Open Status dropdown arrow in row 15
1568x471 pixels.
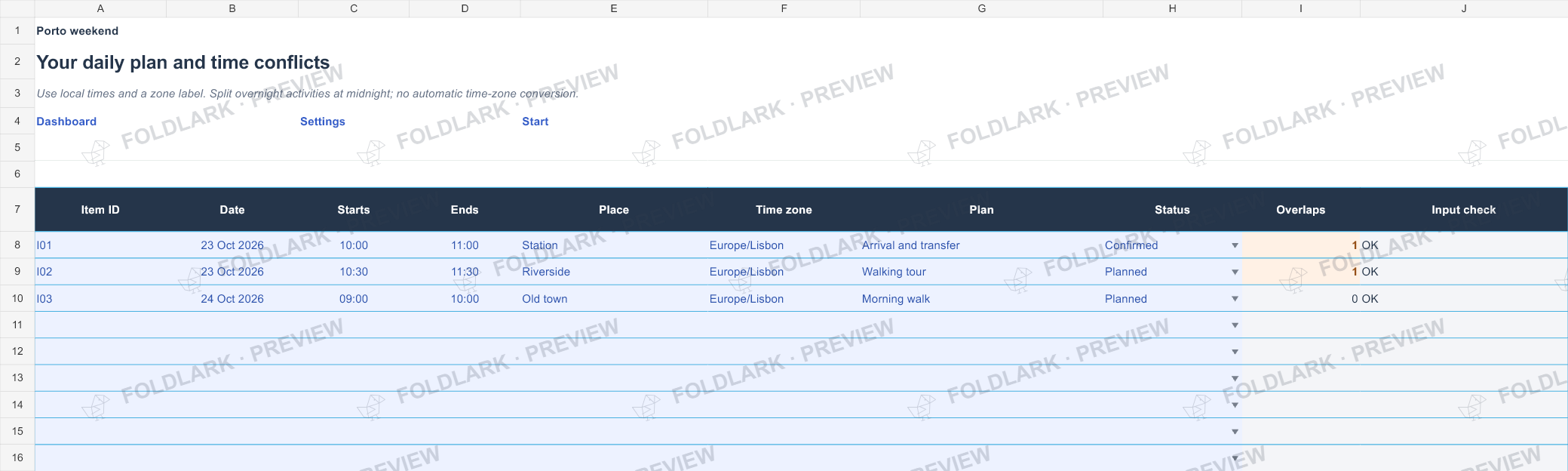coord(1235,432)
